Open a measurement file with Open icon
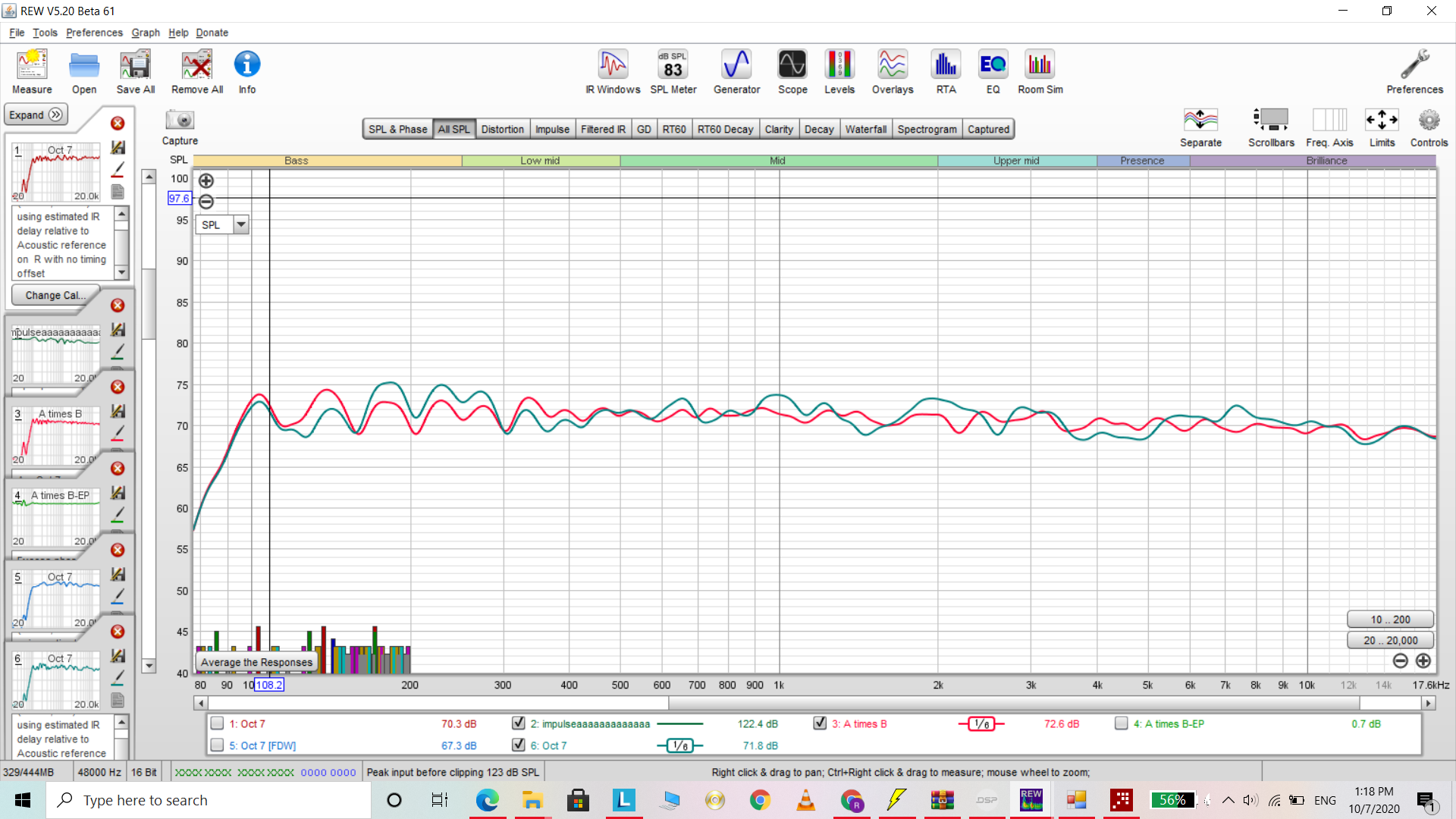The height and width of the screenshot is (819, 1456). point(84,65)
